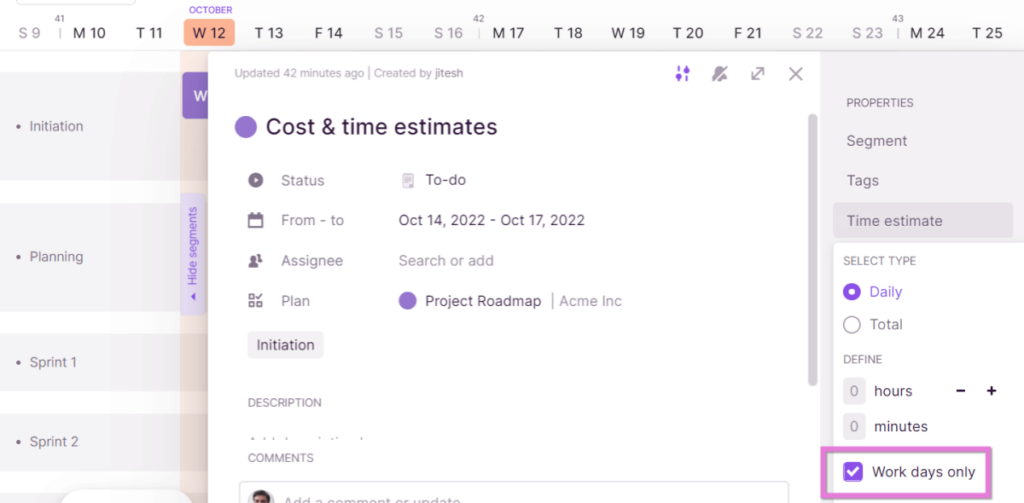Expand the card with the arrows icon
This screenshot has height=503, width=1024.
758,74
